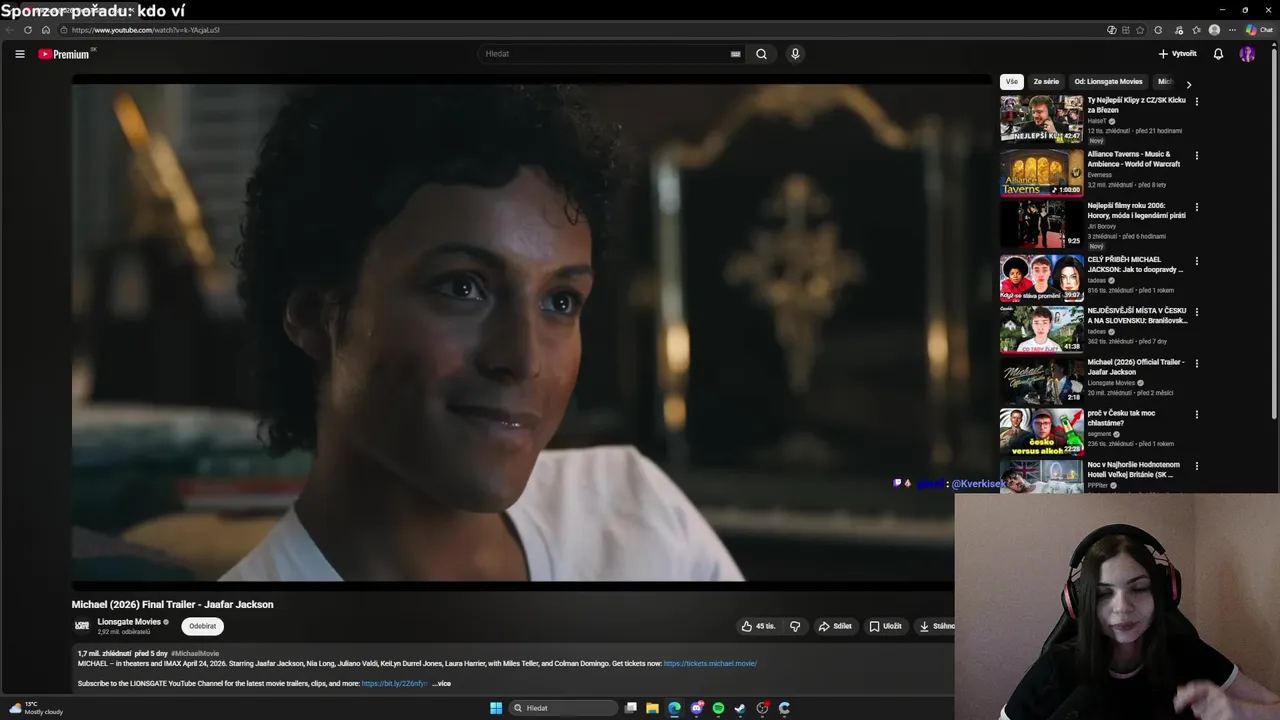This screenshot has height=720, width=1280.
Task: Open the weather widget Mostly cloudy
Action: pos(35,708)
